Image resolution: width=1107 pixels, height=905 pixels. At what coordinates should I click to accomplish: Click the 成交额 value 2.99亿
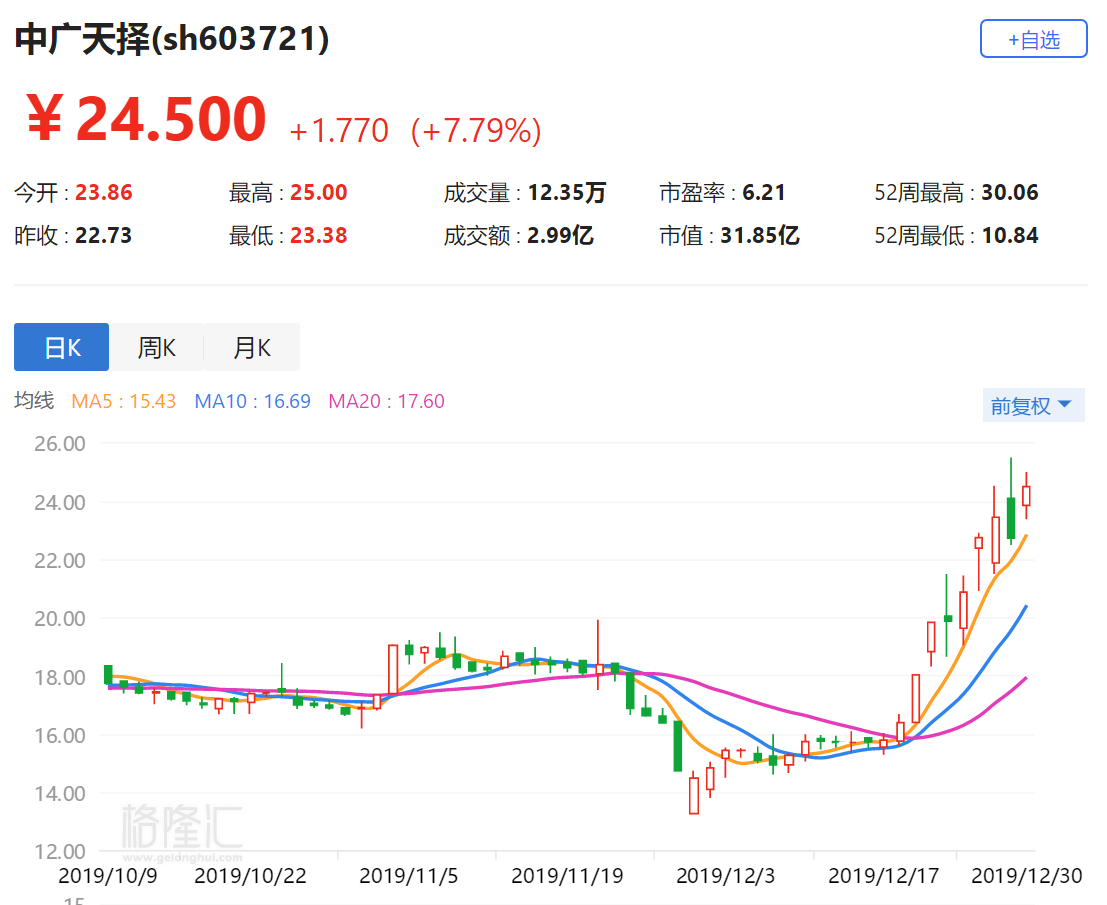561,235
